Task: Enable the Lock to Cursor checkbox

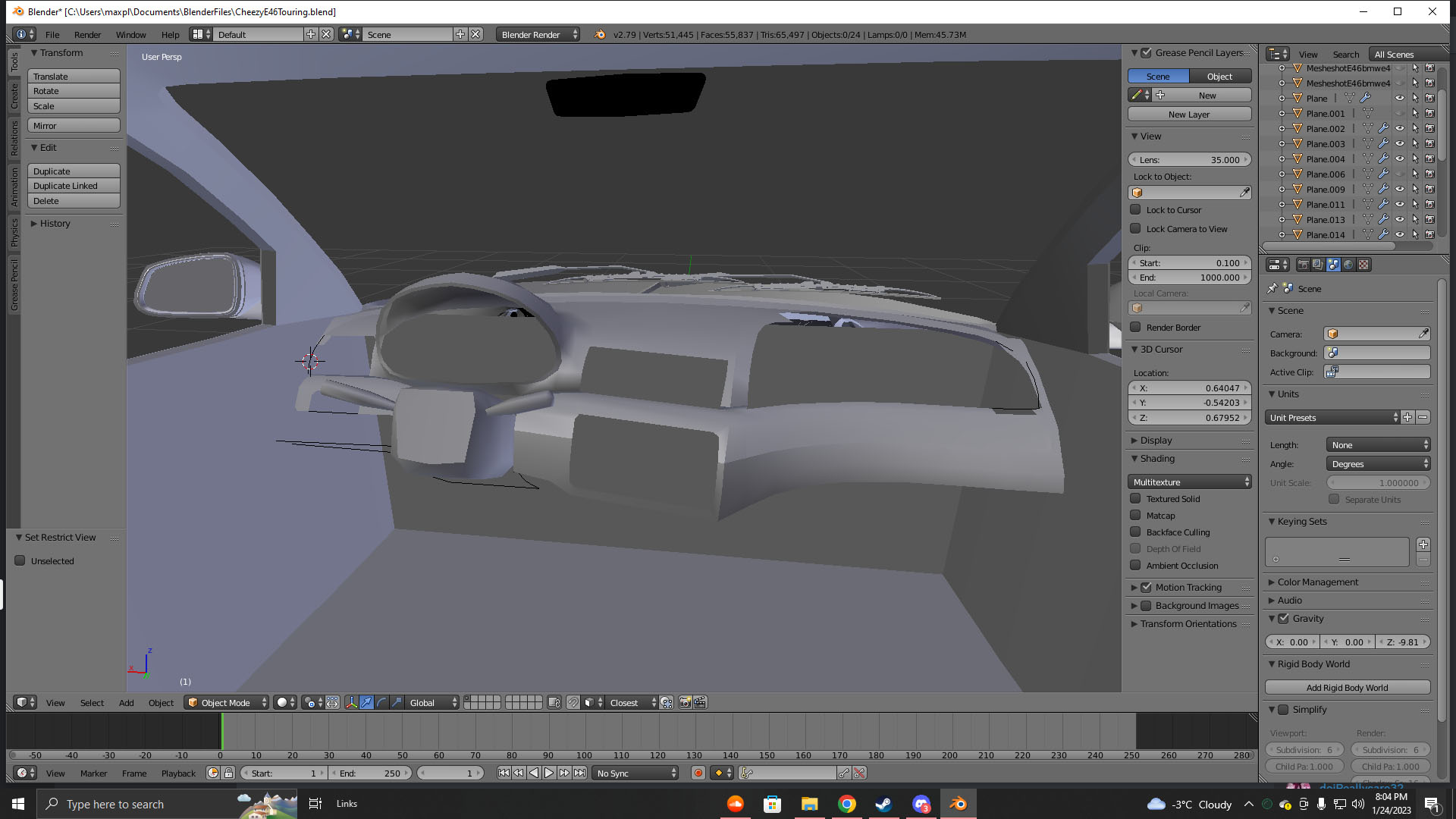Action: [1135, 210]
